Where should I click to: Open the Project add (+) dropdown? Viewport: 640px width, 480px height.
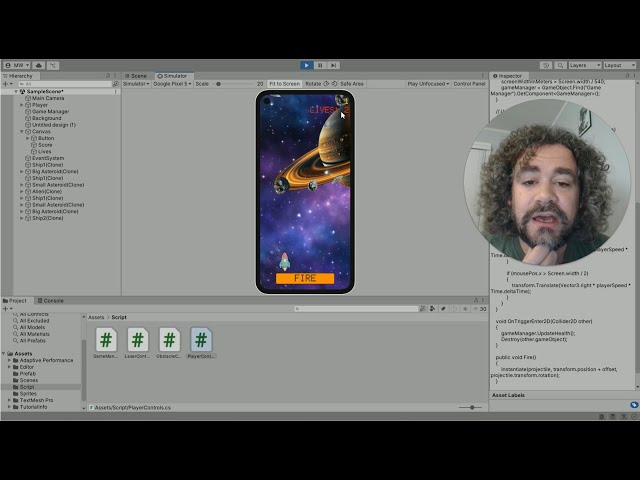7,309
